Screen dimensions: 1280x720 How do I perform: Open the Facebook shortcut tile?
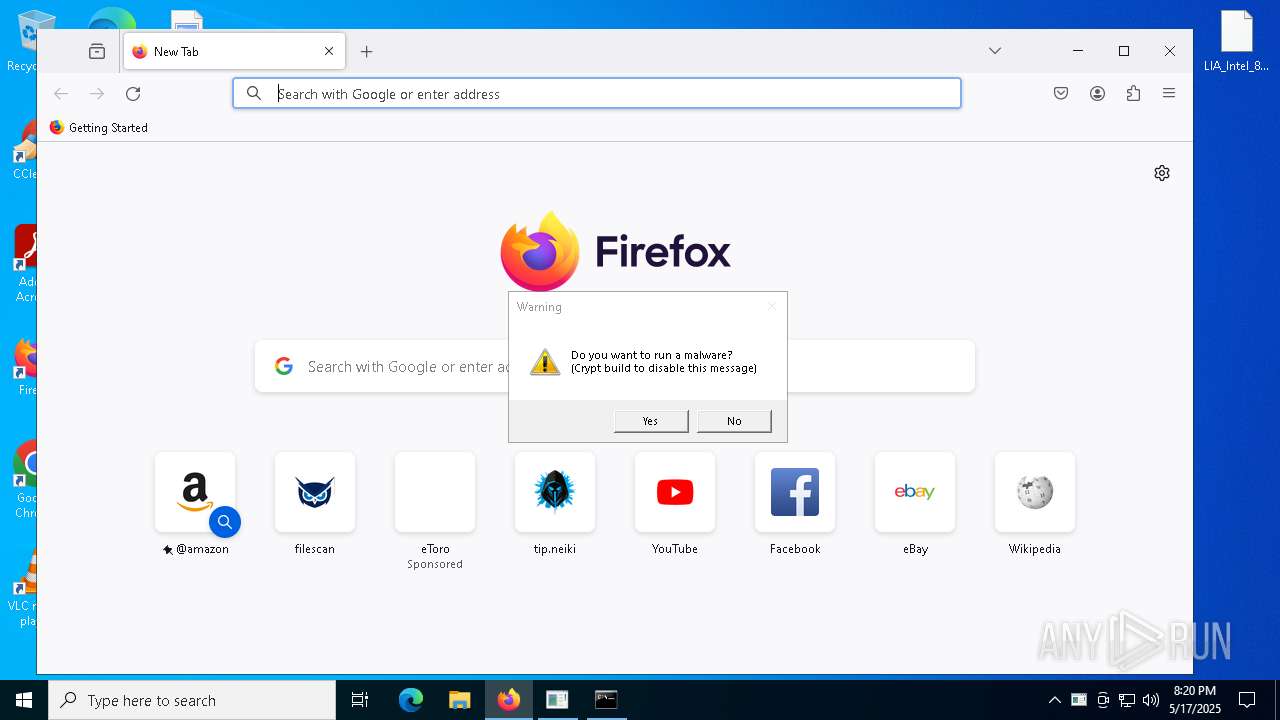(795, 492)
